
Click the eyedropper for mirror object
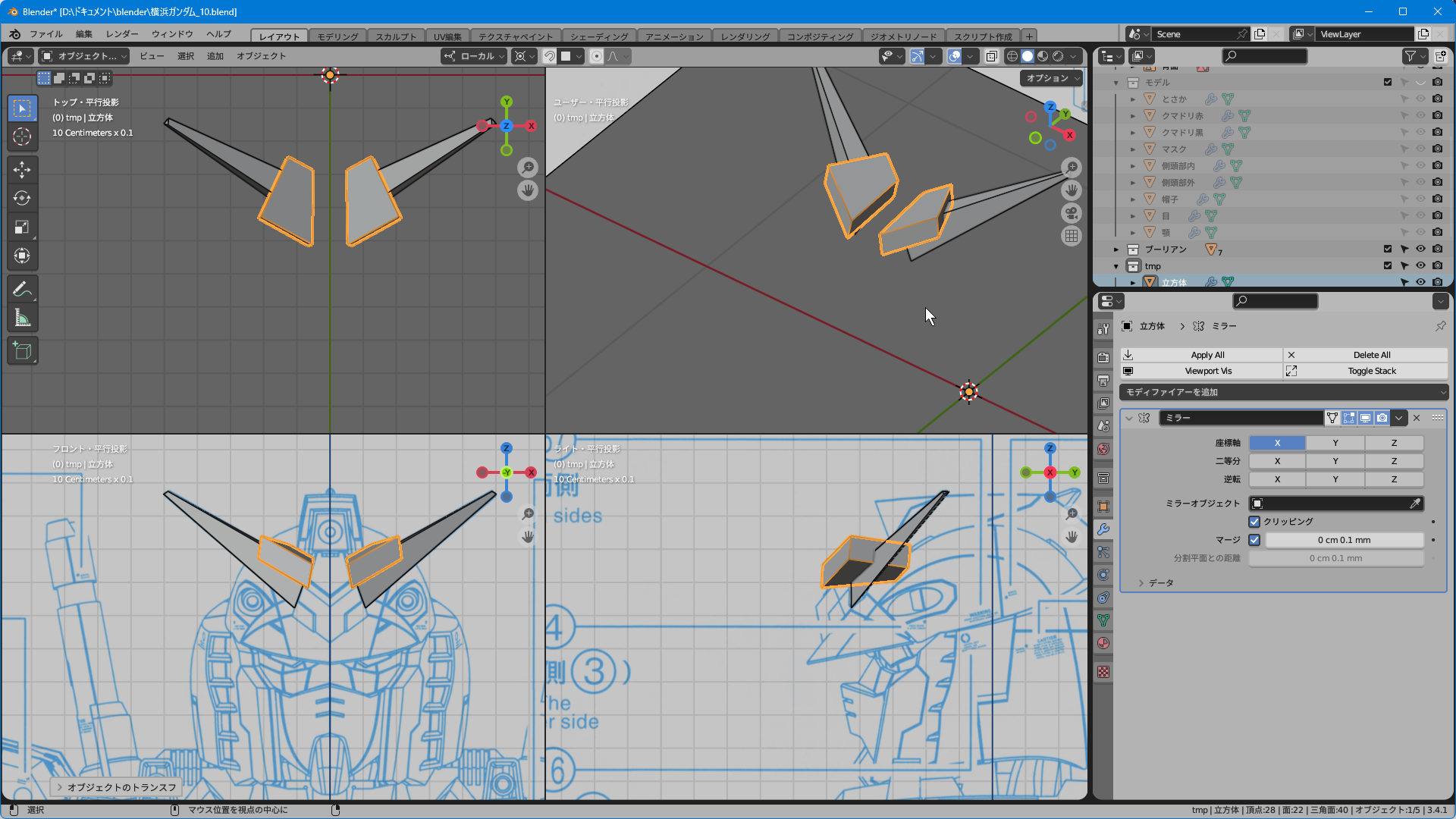[x=1415, y=504]
